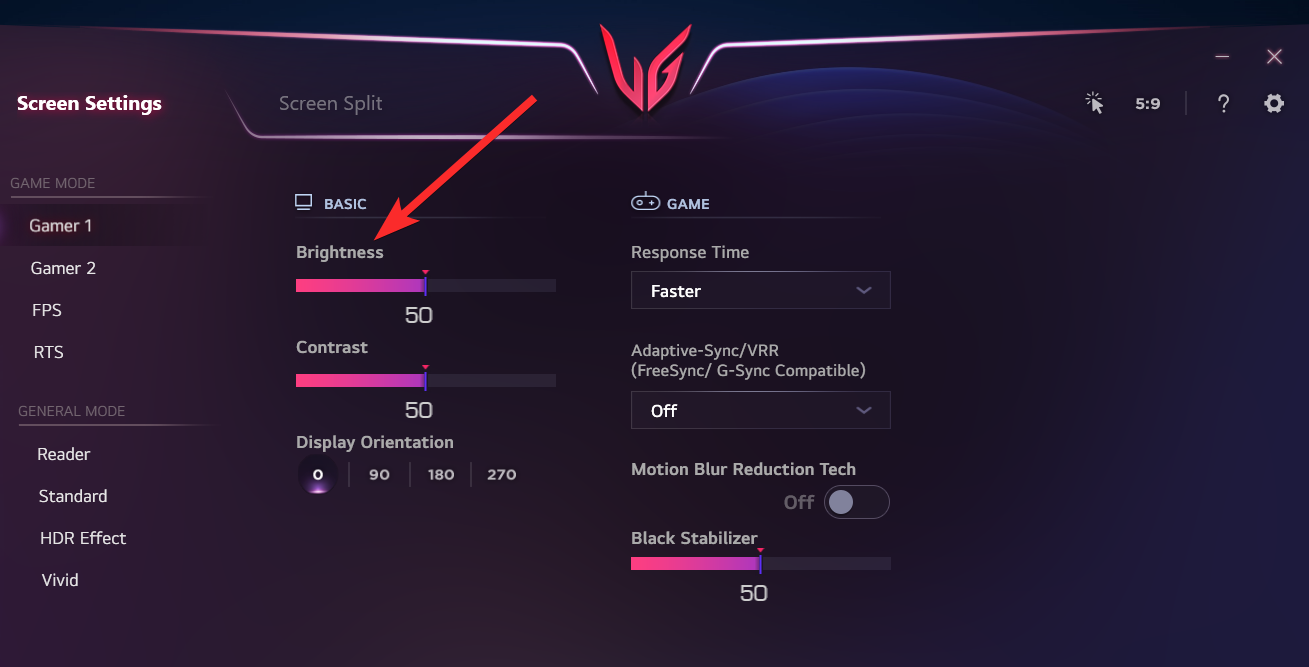Select the FPS game mode
Screen dimensions: 1309x667
coord(46,310)
